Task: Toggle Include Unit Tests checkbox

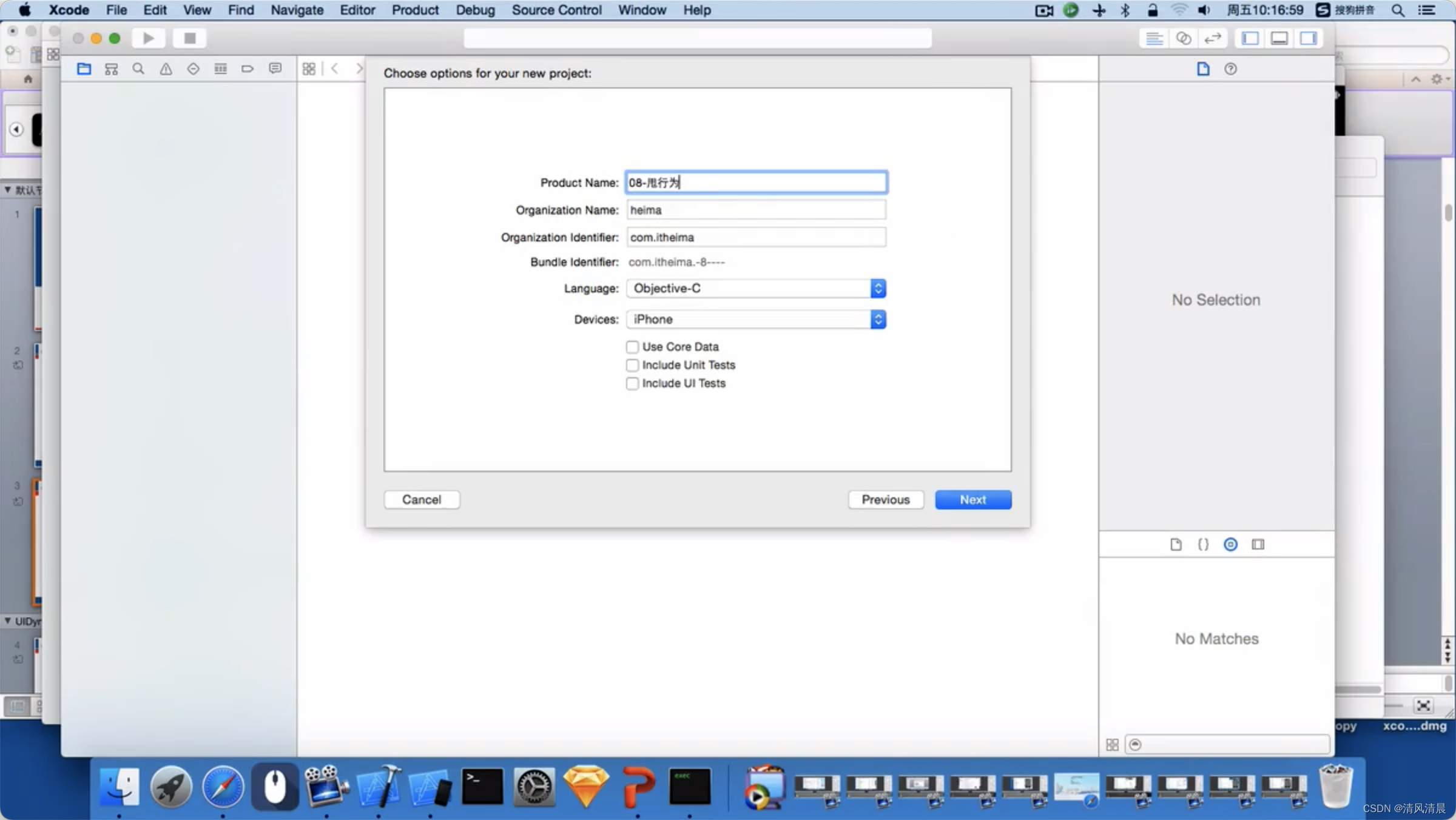Action: (632, 364)
